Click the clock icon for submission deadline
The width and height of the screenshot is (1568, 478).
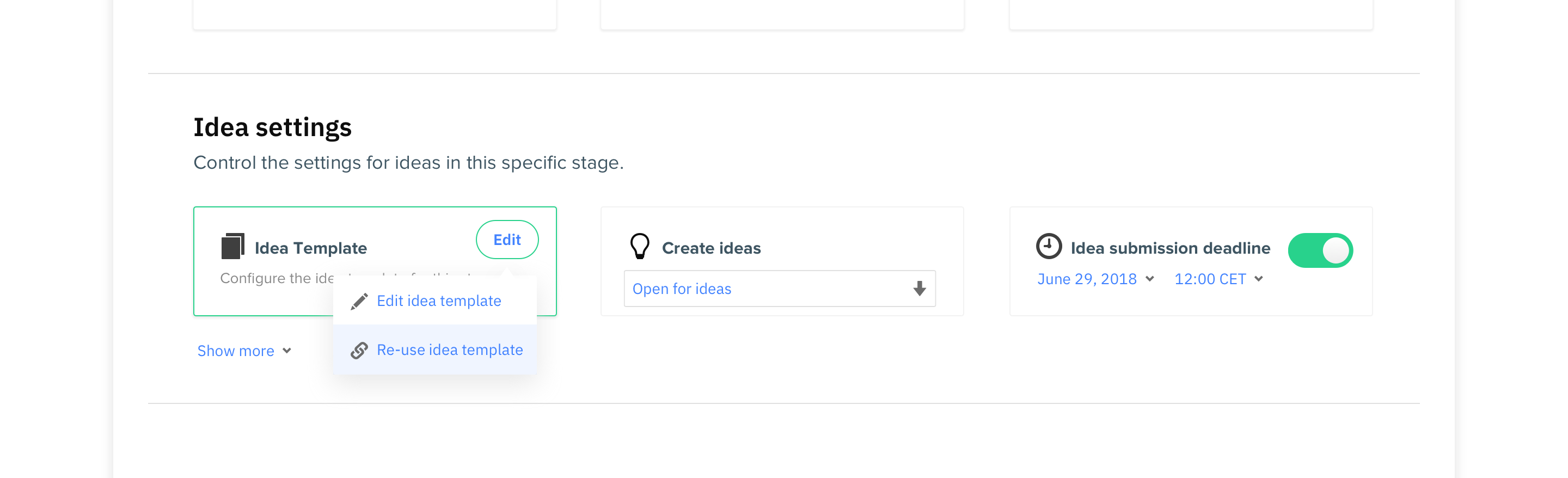pyautogui.click(x=1048, y=246)
